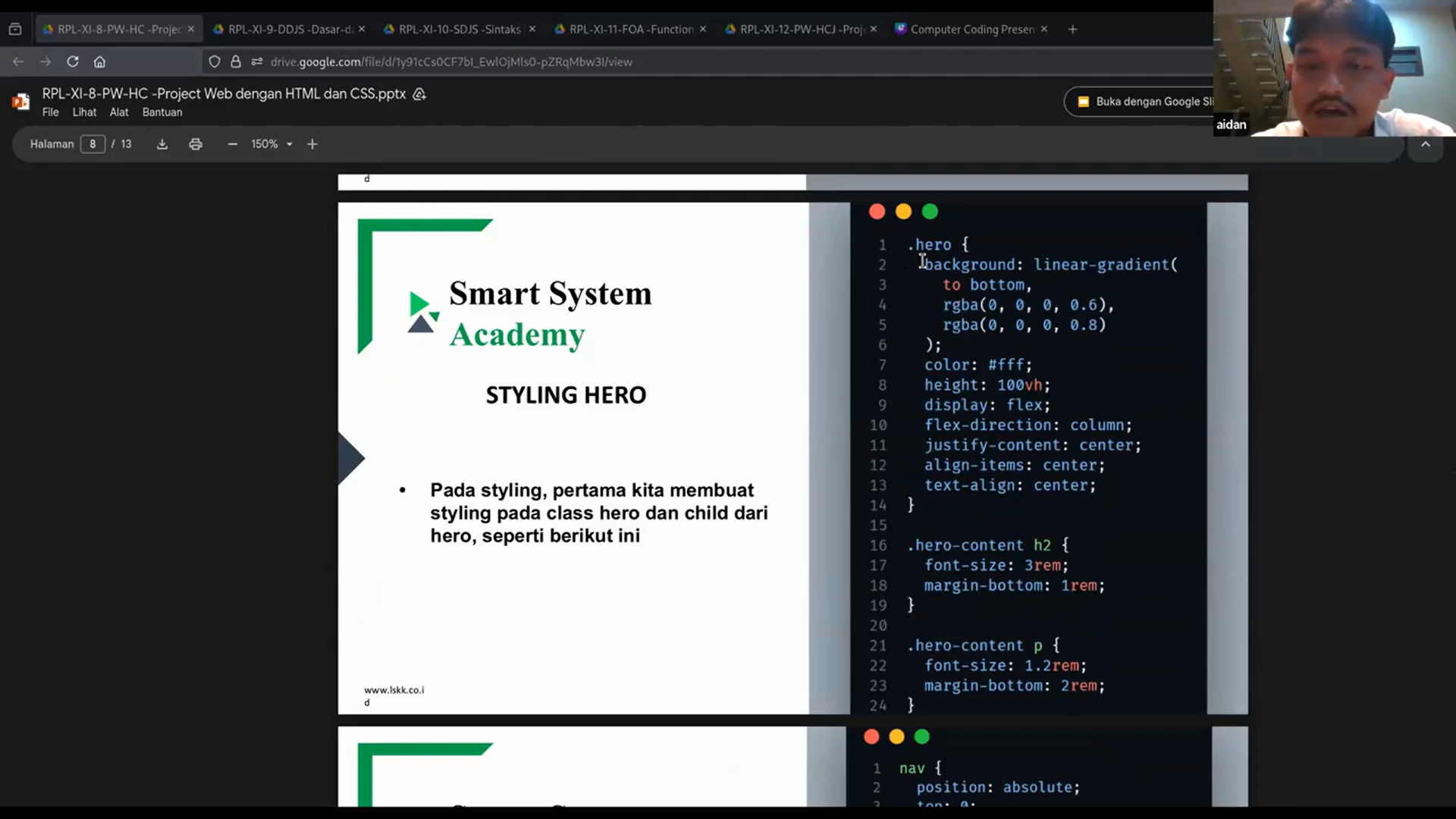Click the shield tracking protection icon
Screen dimensions: 1456x819
215,61
